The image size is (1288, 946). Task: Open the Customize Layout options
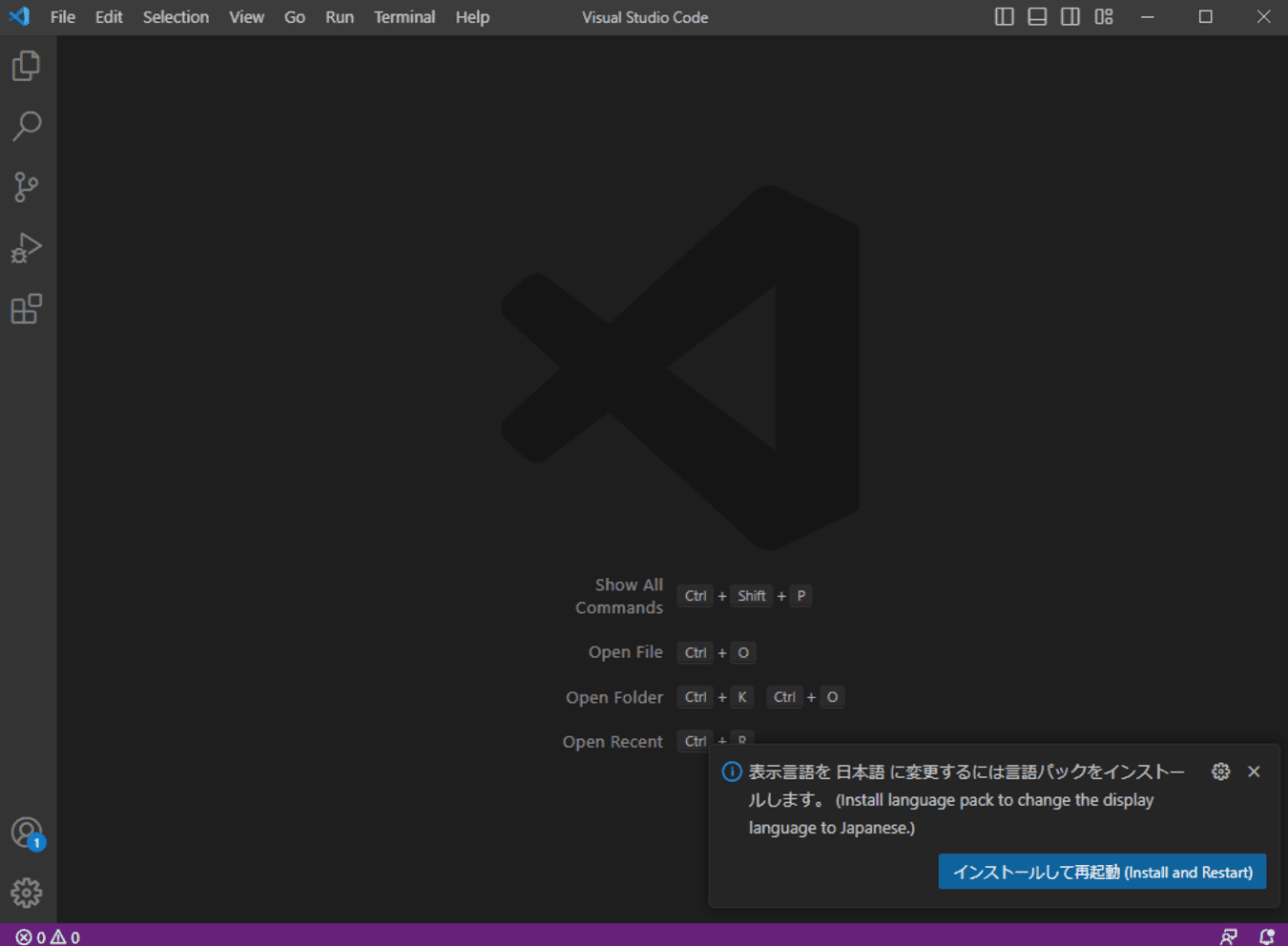(x=1104, y=16)
